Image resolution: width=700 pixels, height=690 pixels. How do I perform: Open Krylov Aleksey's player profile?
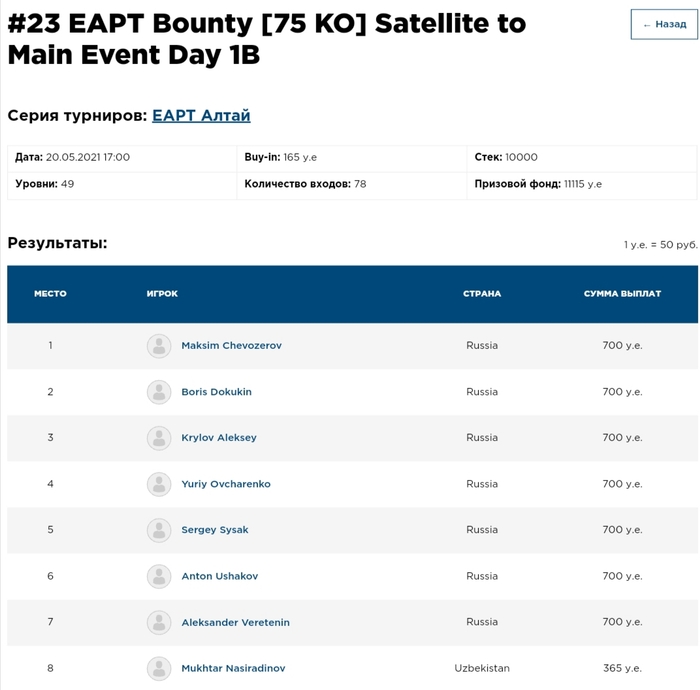coord(219,438)
